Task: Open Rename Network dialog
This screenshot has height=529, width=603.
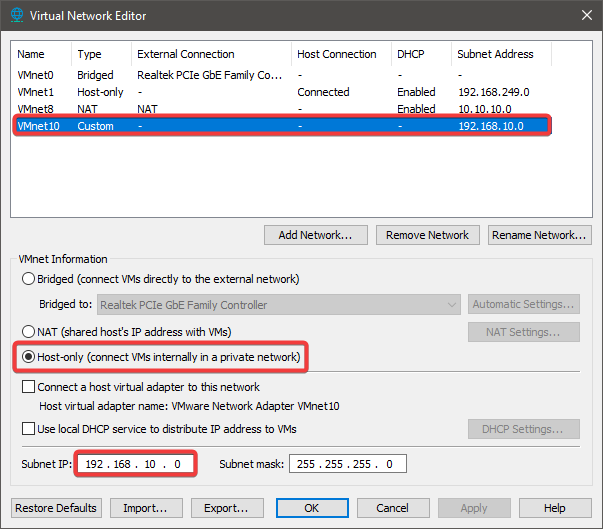Action: pyautogui.click(x=539, y=235)
